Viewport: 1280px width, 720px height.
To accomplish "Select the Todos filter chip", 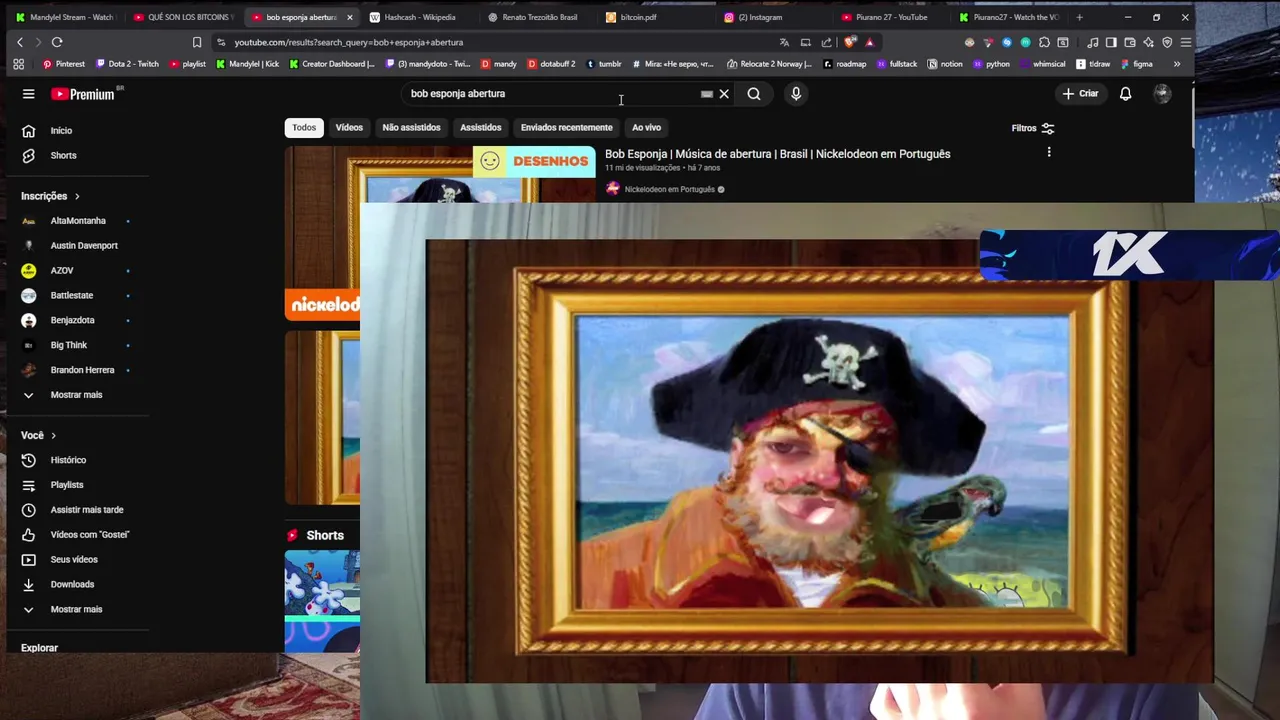I will coord(304,128).
